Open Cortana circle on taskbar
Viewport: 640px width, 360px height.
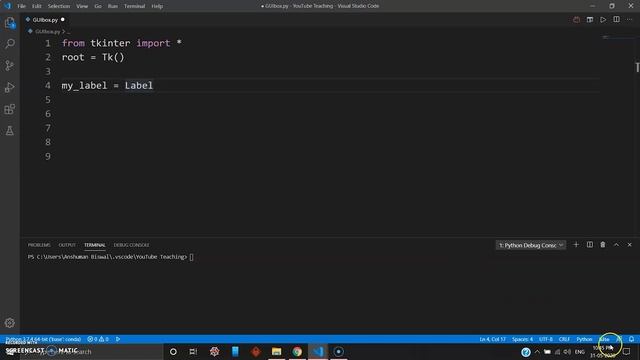(x=173, y=351)
